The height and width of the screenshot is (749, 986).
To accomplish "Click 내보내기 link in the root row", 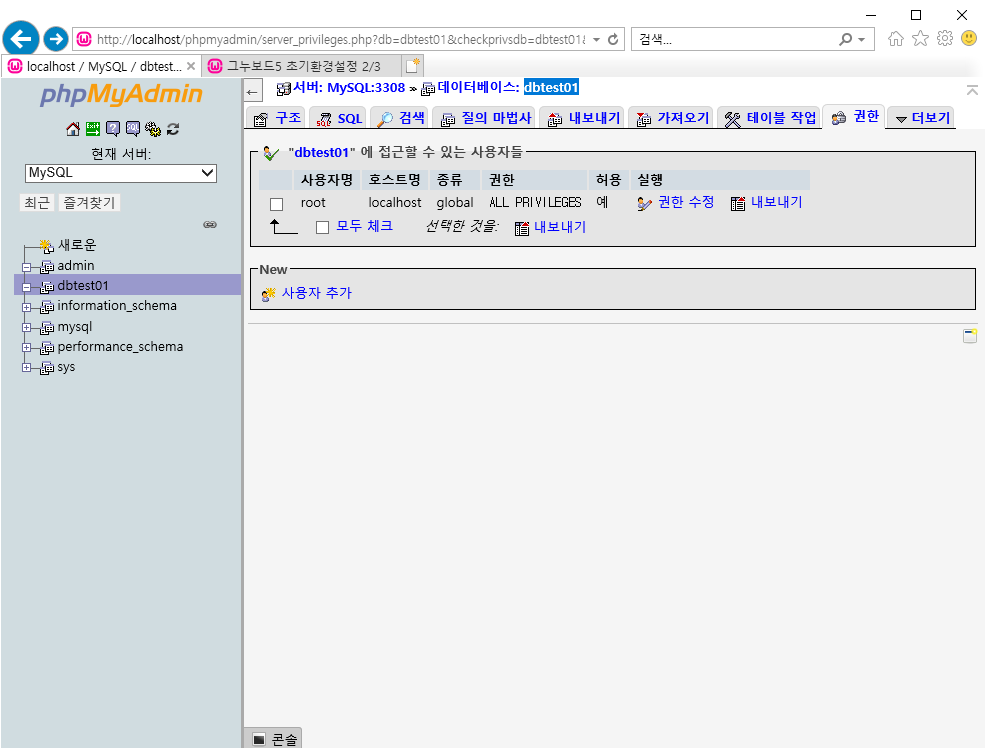I will point(776,202).
